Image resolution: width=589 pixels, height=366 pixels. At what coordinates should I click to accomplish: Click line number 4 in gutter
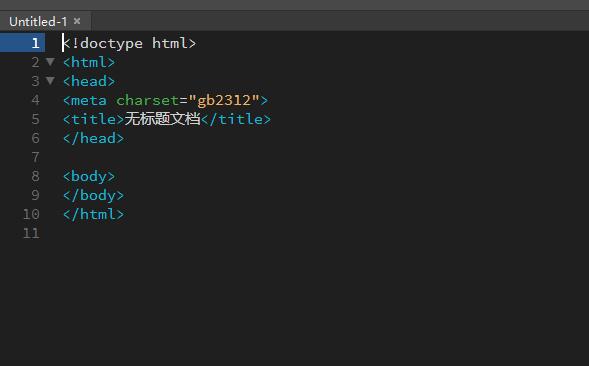[x=35, y=100]
